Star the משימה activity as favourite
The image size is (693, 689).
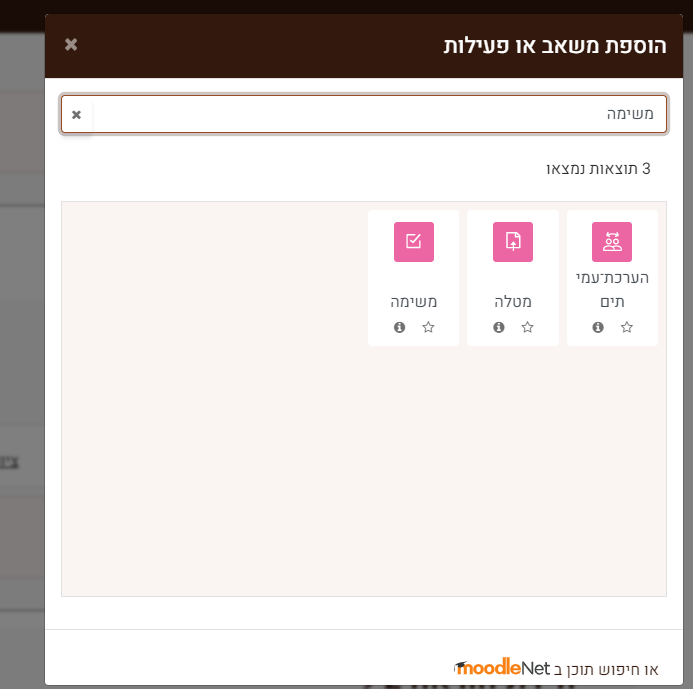coord(428,327)
